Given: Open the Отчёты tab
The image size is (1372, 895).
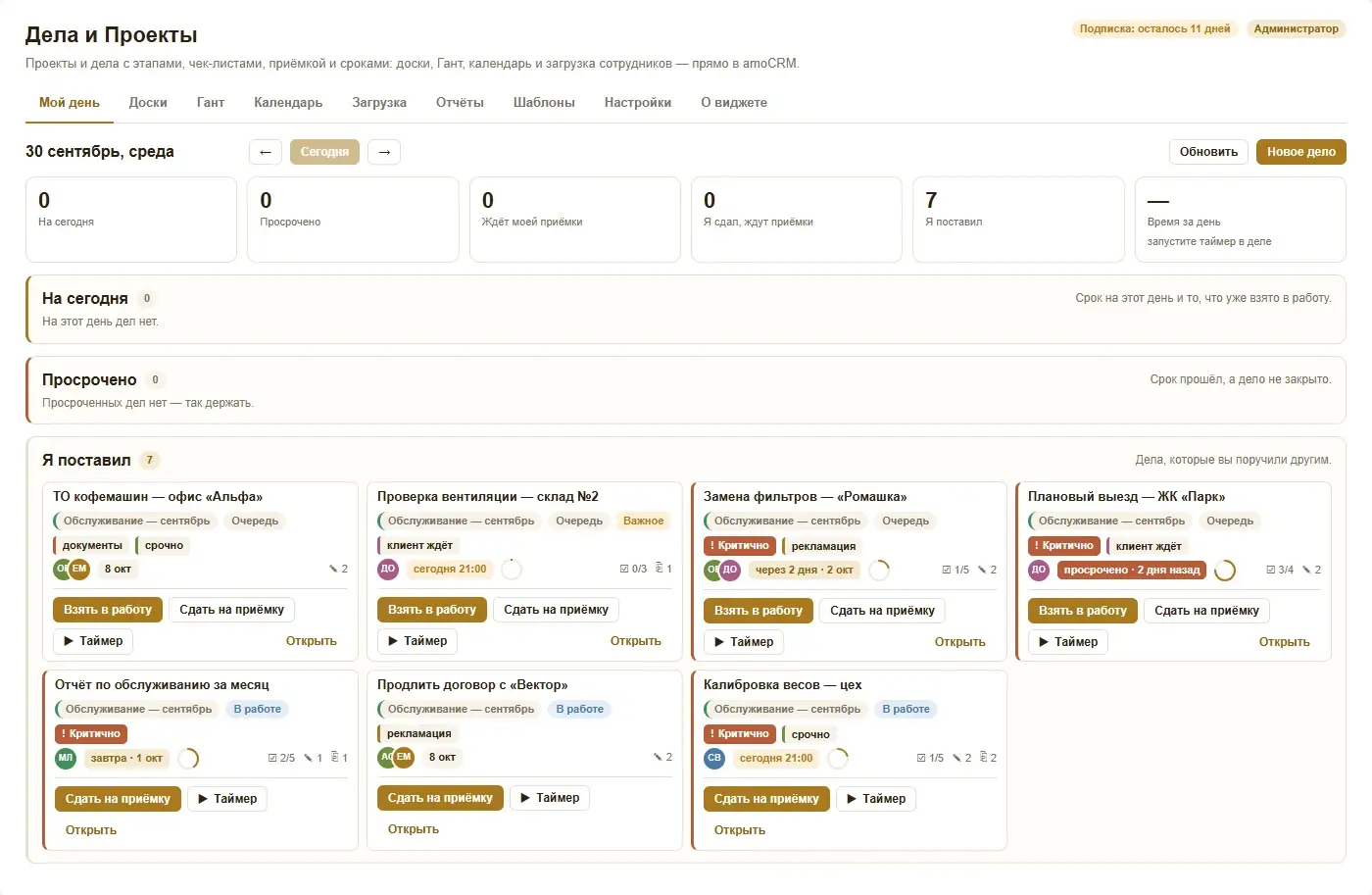Looking at the screenshot, I should pyautogui.click(x=460, y=103).
